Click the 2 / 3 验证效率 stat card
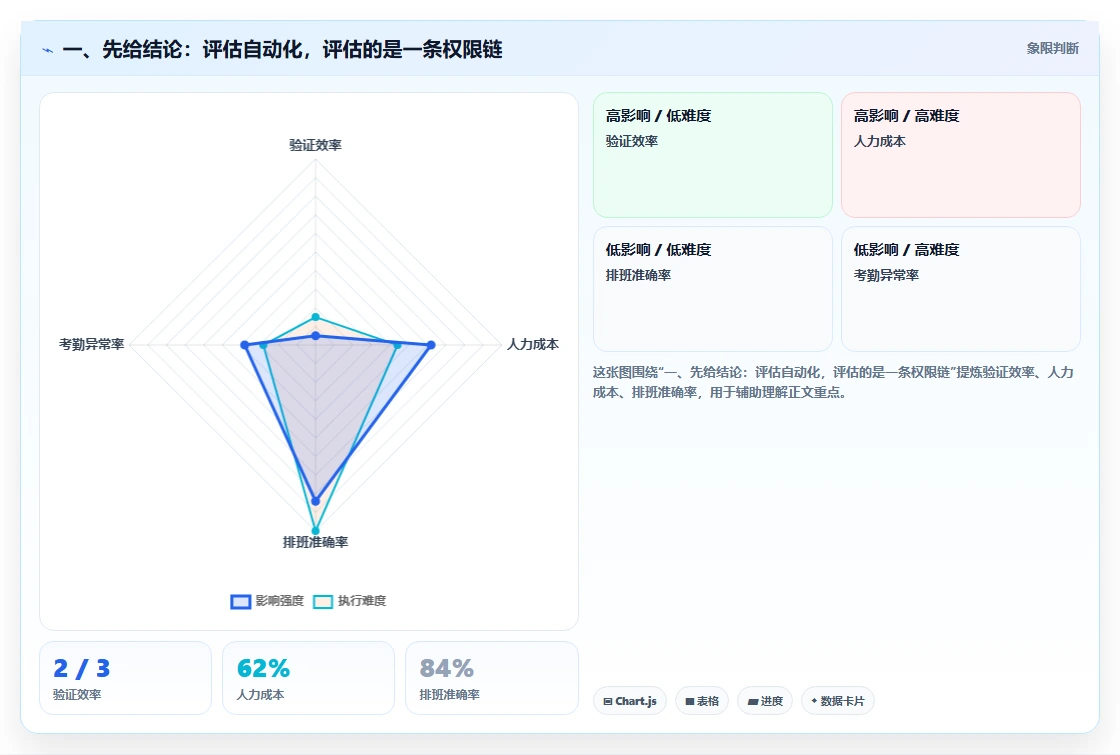The image size is (1120, 755). point(126,678)
